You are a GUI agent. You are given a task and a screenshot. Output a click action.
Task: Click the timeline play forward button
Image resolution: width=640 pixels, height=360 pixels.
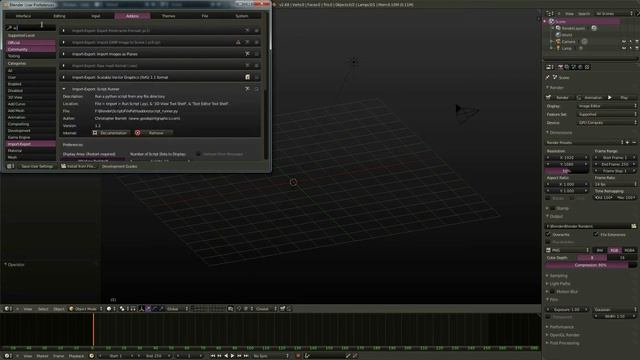point(233,356)
